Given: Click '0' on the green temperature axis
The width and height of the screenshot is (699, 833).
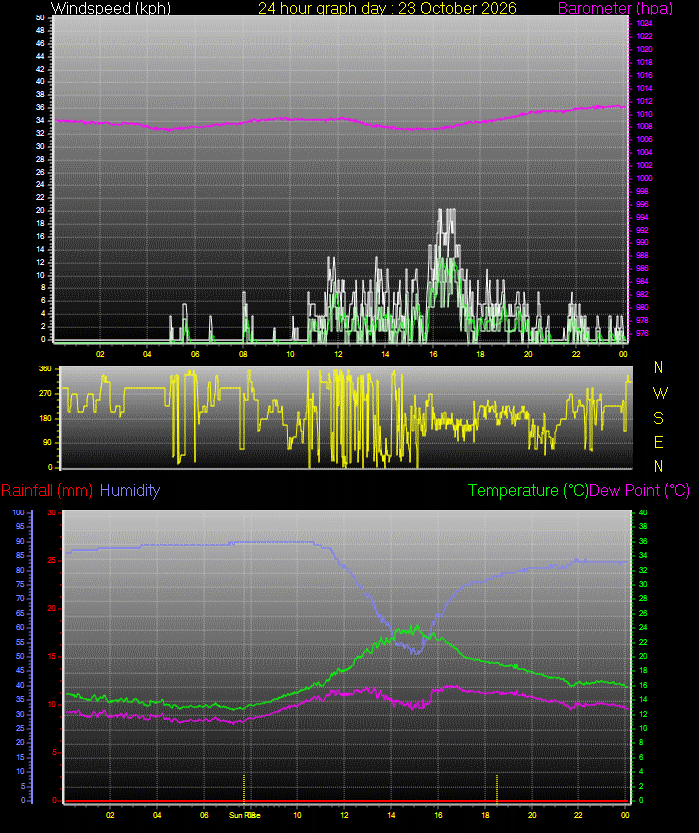Looking at the screenshot, I should (641, 801).
